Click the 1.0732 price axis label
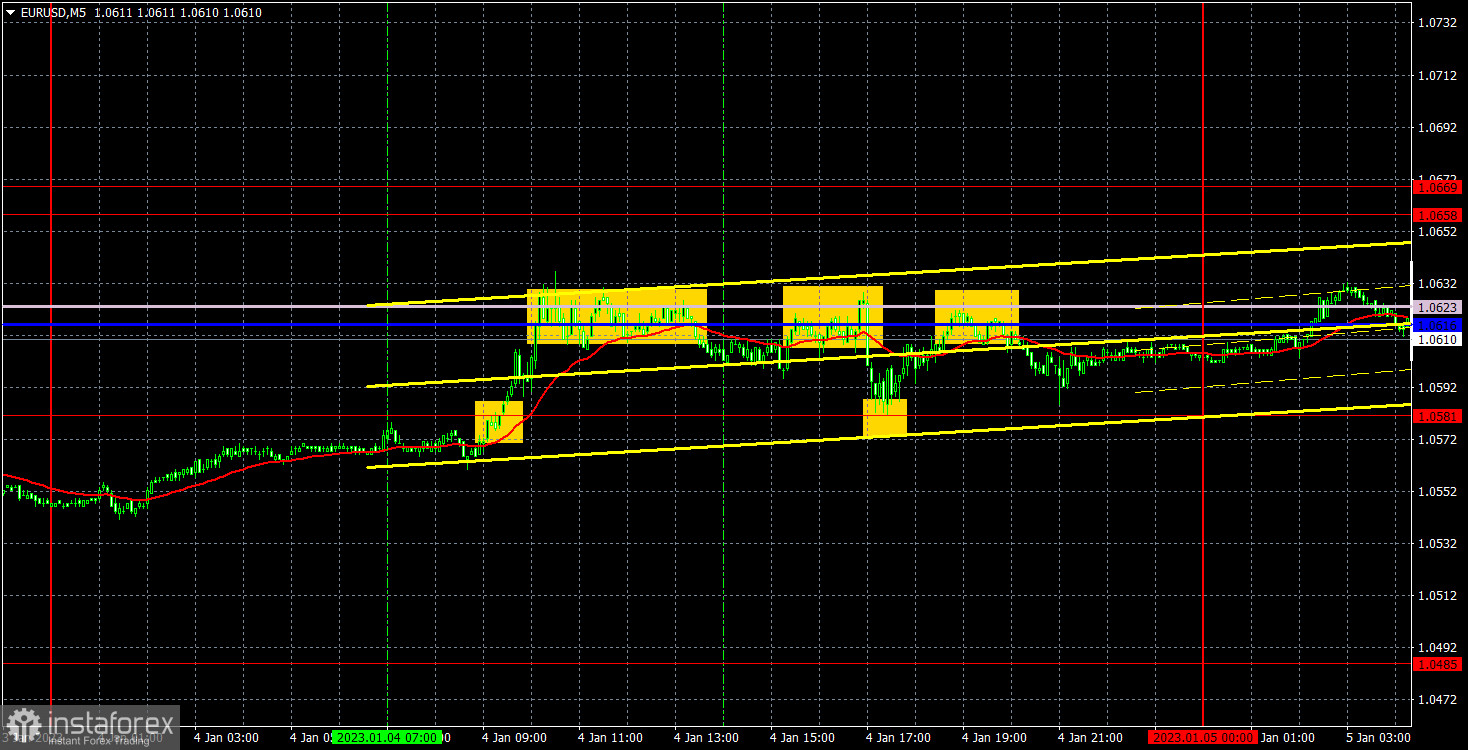Screen dimensions: 1468x750 tap(1437, 23)
